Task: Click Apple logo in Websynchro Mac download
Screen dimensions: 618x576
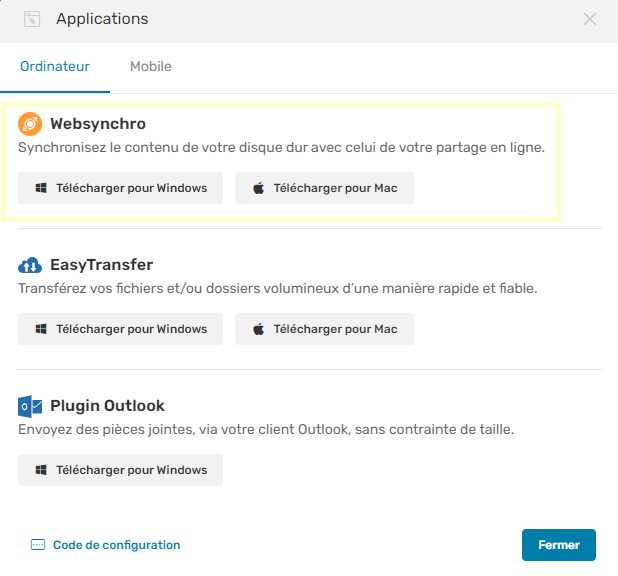Action: [259, 188]
